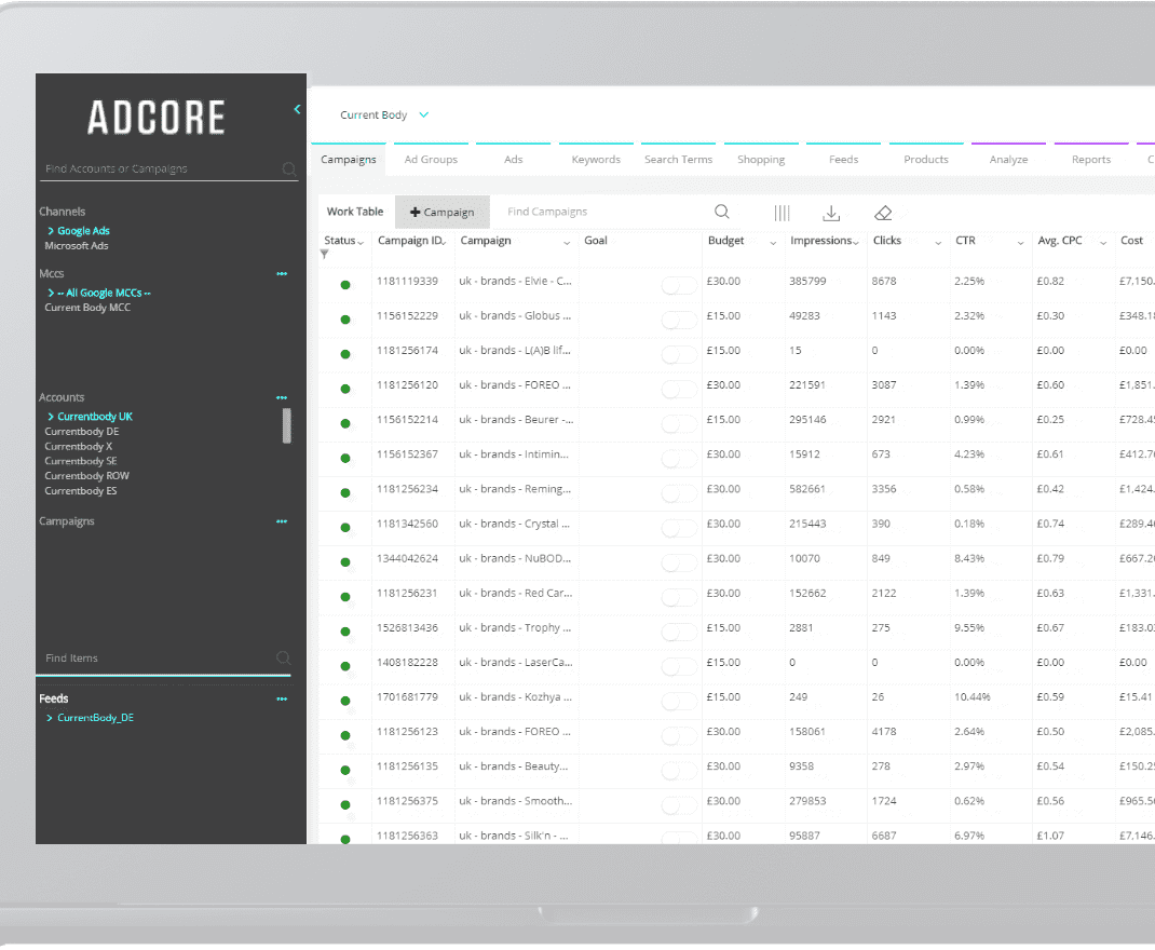Open the Feeds options dots menu
Viewport: 1155px width, 950px height.
[x=281, y=698]
